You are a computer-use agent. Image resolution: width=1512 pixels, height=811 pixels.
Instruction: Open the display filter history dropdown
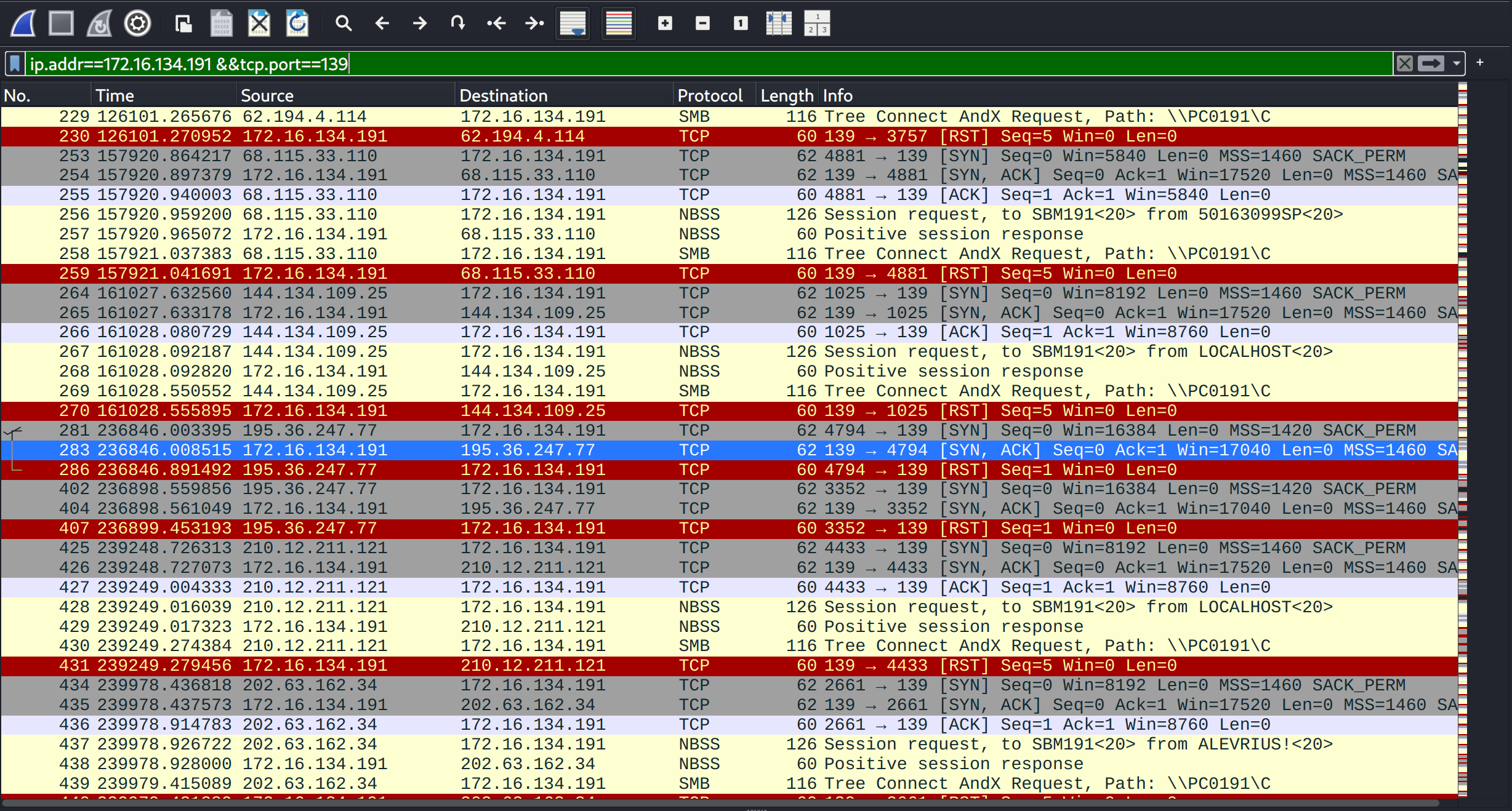[1457, 63]
